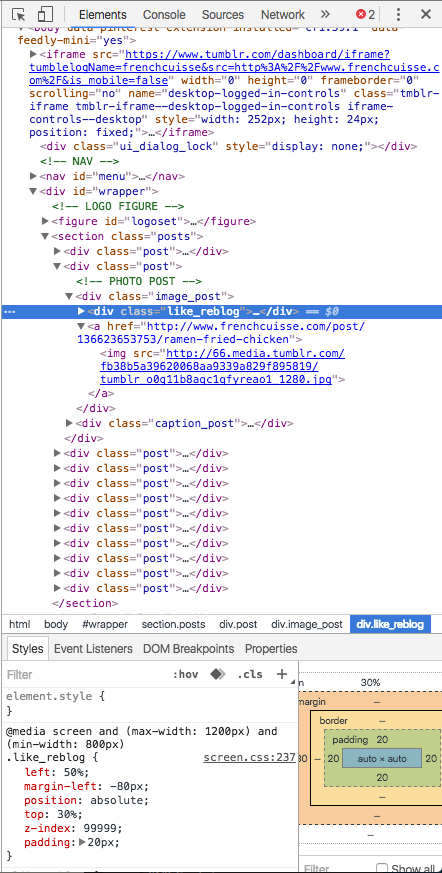Open screen.css:237 source link
The height and width of the screenshot is (873, 442).
pos(249,758)
